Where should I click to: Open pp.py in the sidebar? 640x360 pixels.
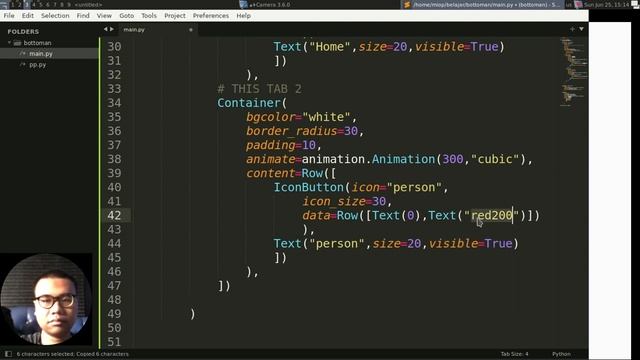[38, 64]
